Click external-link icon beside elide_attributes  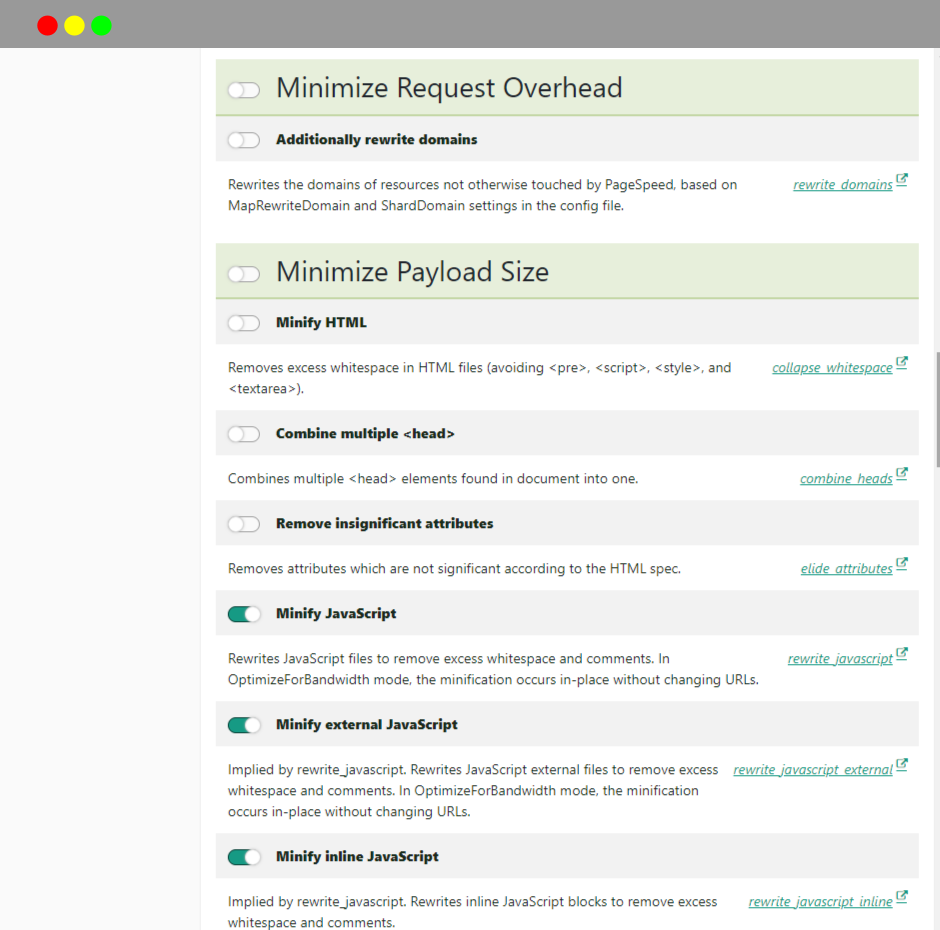[902, 564]
